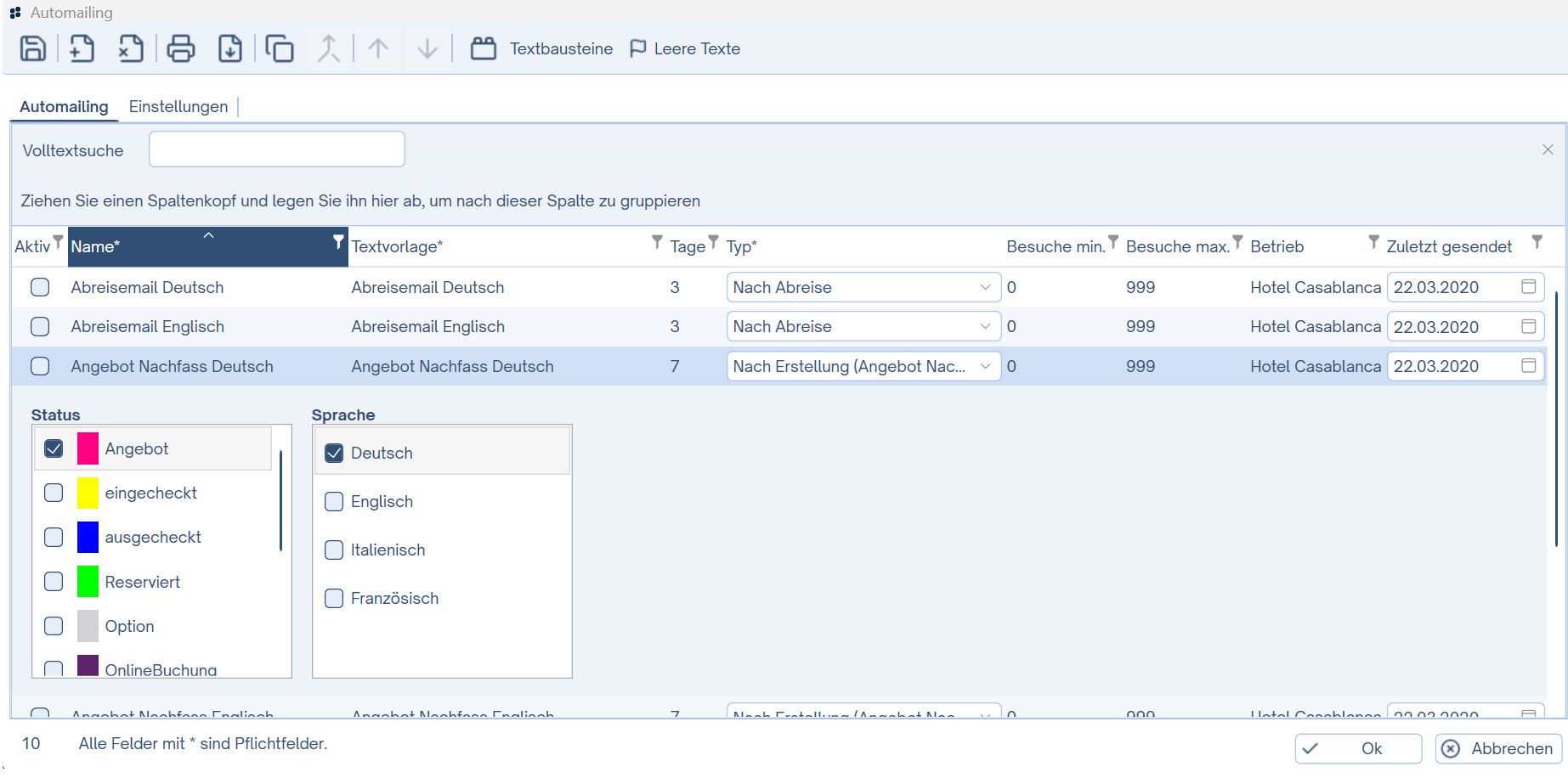Image resolution: width=1568 pixels, height=778 pixels.
Task: Enable the Englisch language checkbox
Action: point(334,501)
